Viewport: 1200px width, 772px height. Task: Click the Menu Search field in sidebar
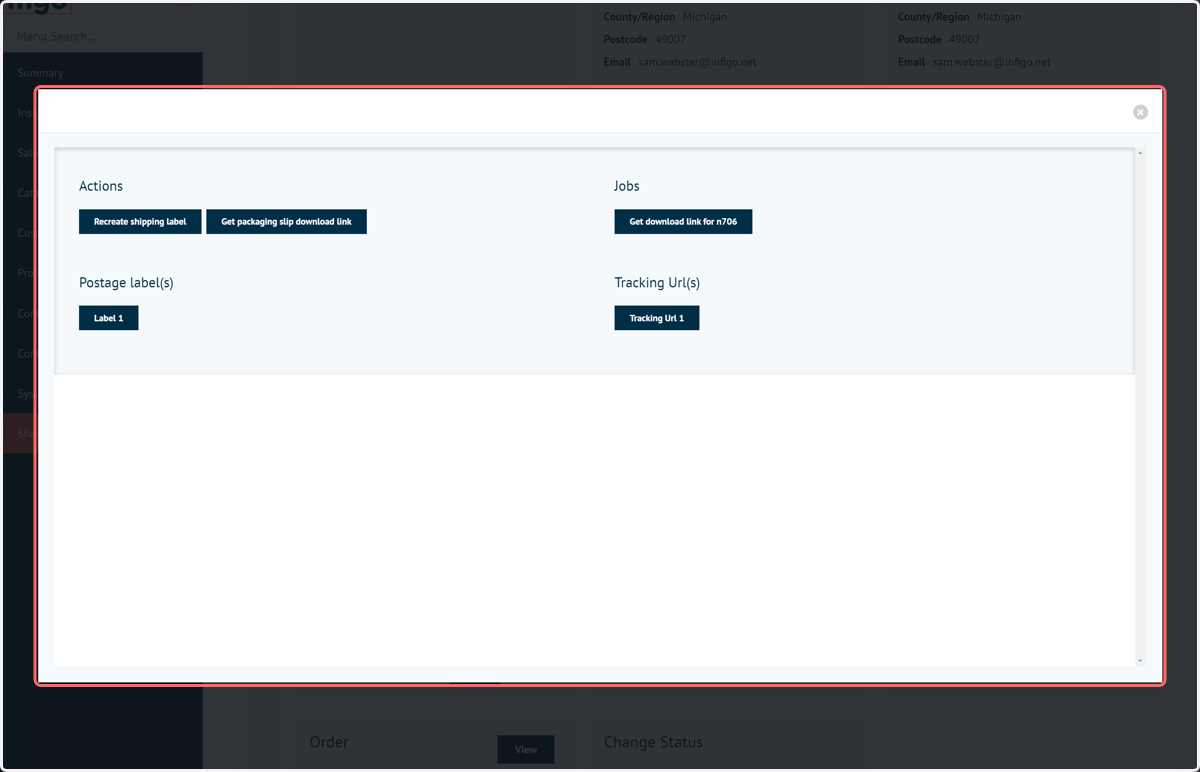pos(101,37)
